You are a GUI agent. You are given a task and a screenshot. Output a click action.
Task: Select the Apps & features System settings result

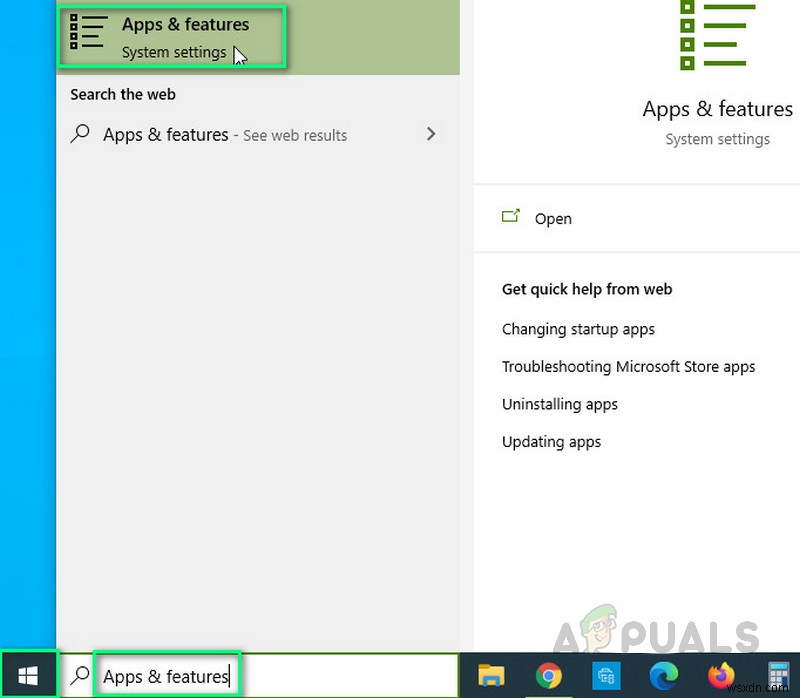[258, 37]
